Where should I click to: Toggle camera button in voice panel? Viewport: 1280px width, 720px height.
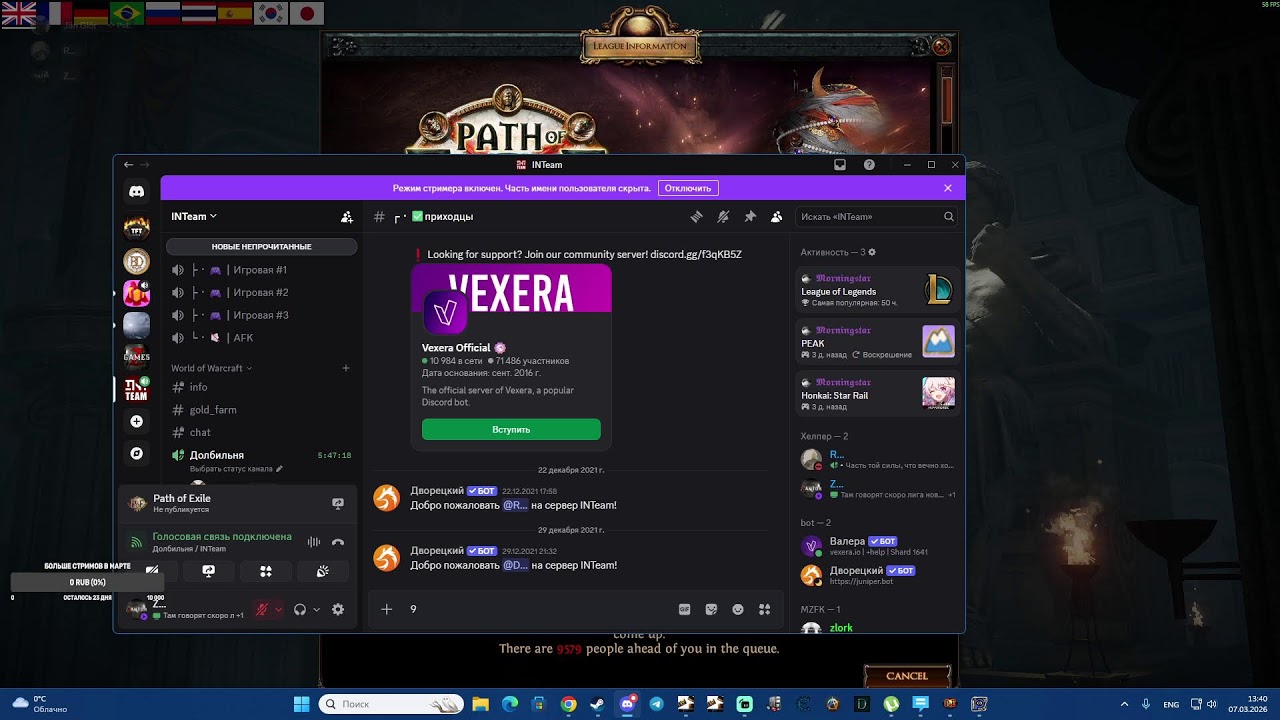[x=152, y=571]
